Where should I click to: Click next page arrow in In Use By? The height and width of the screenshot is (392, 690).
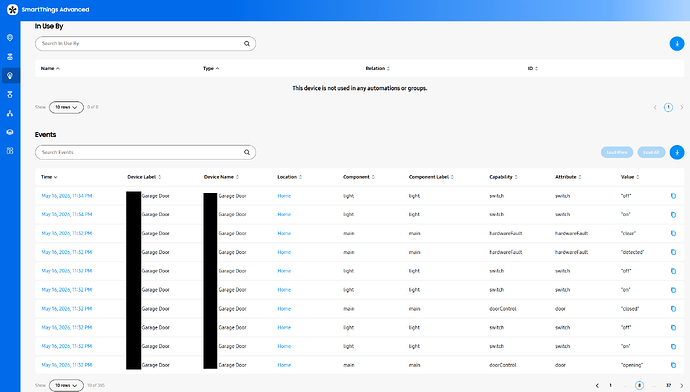tap(682, 107)
